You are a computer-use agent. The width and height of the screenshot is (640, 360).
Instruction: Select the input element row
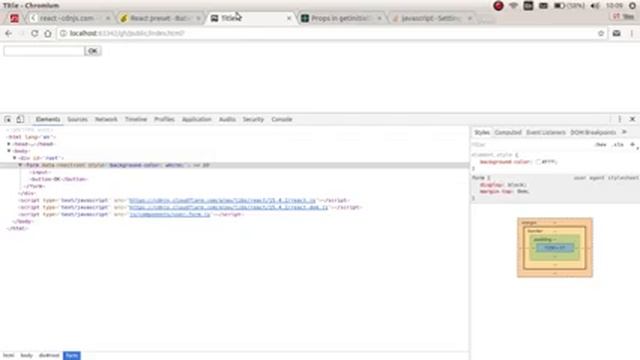pos(40,172)
